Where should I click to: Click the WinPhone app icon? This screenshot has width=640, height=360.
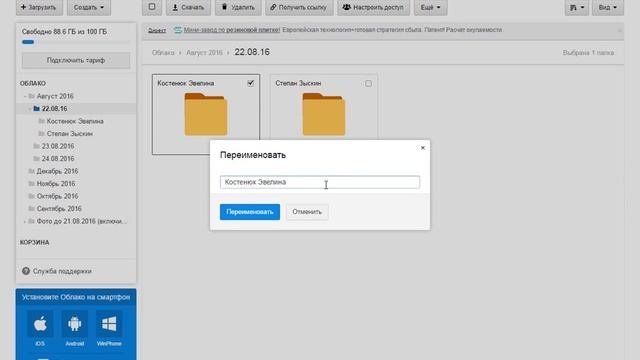point(109,324)
